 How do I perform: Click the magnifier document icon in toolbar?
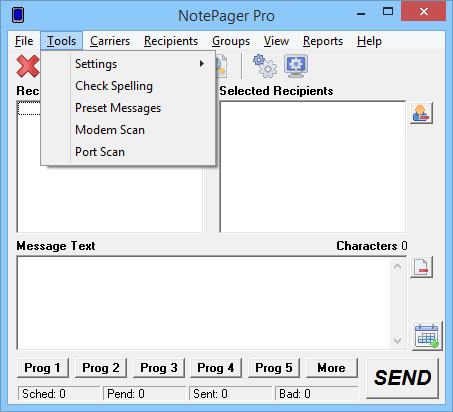[222, 66]
